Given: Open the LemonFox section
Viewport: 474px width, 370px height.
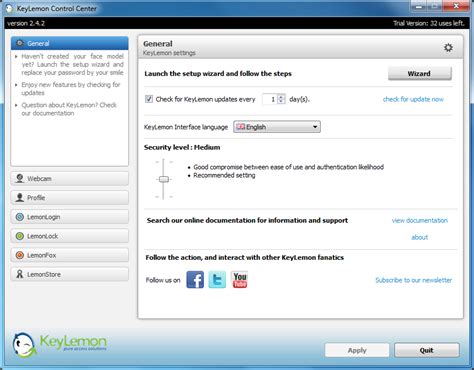Looking at the screenshot, I should tap(69, 255).
